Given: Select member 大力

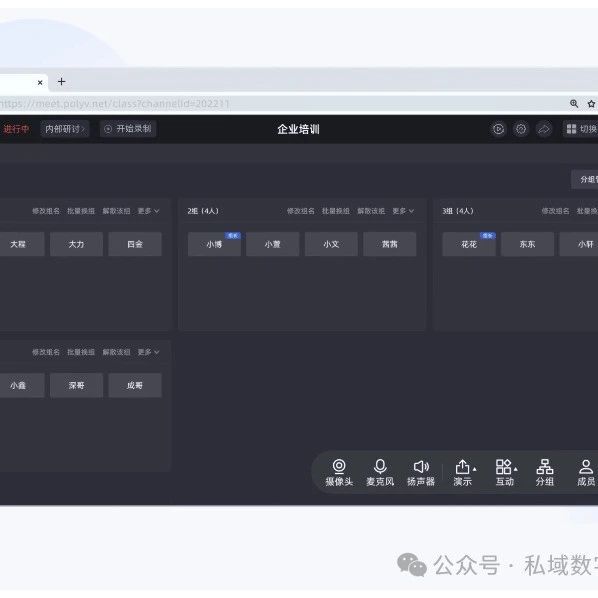Looking at the screenshot, I should tap(76, 244).
